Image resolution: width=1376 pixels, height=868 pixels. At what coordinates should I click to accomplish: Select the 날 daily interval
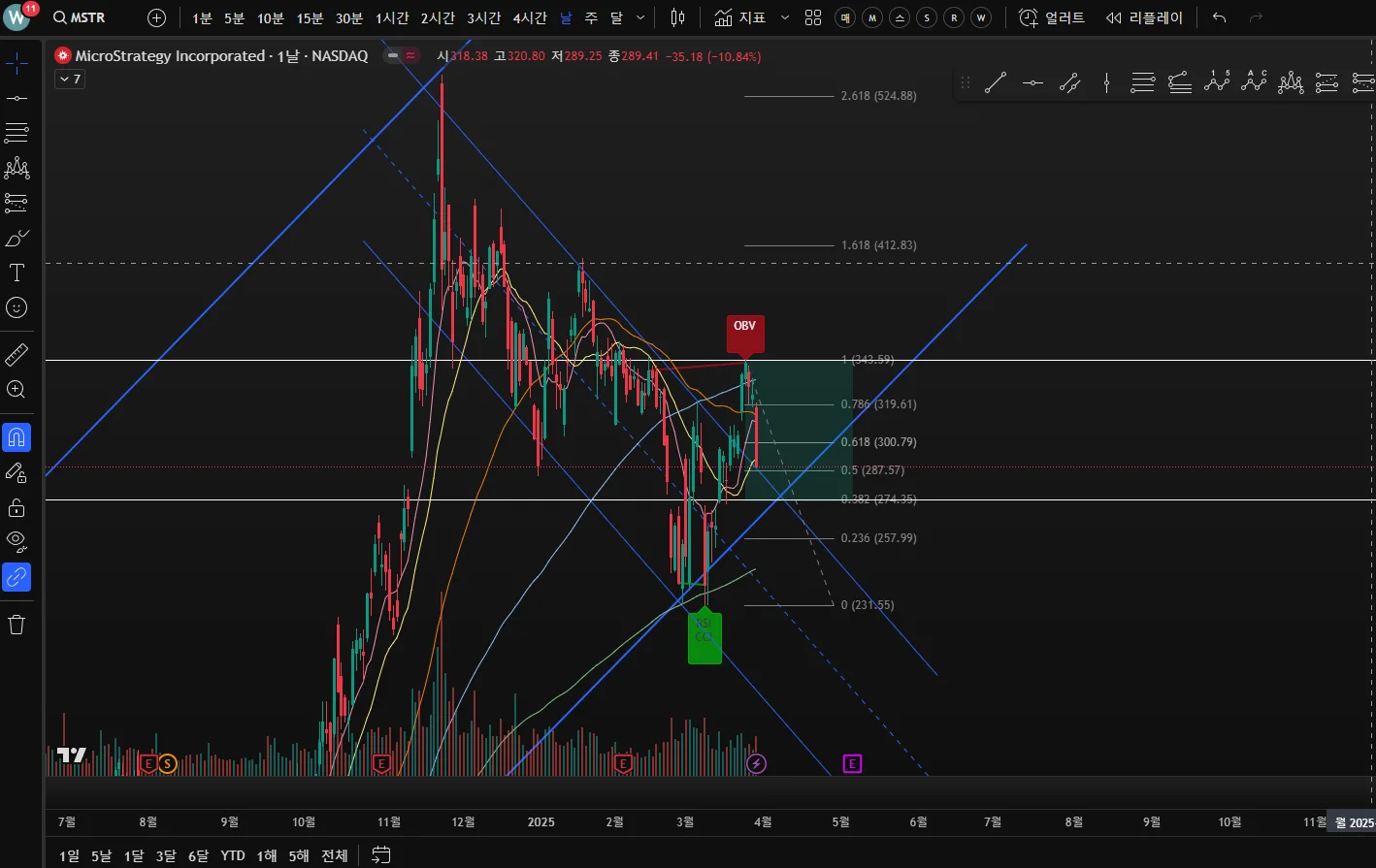(x=566, y=18)
